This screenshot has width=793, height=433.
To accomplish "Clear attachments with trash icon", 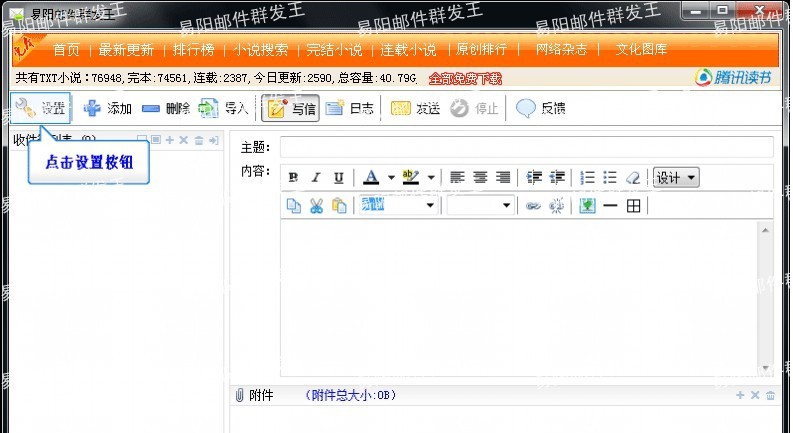I will click(x=770, y=395).
